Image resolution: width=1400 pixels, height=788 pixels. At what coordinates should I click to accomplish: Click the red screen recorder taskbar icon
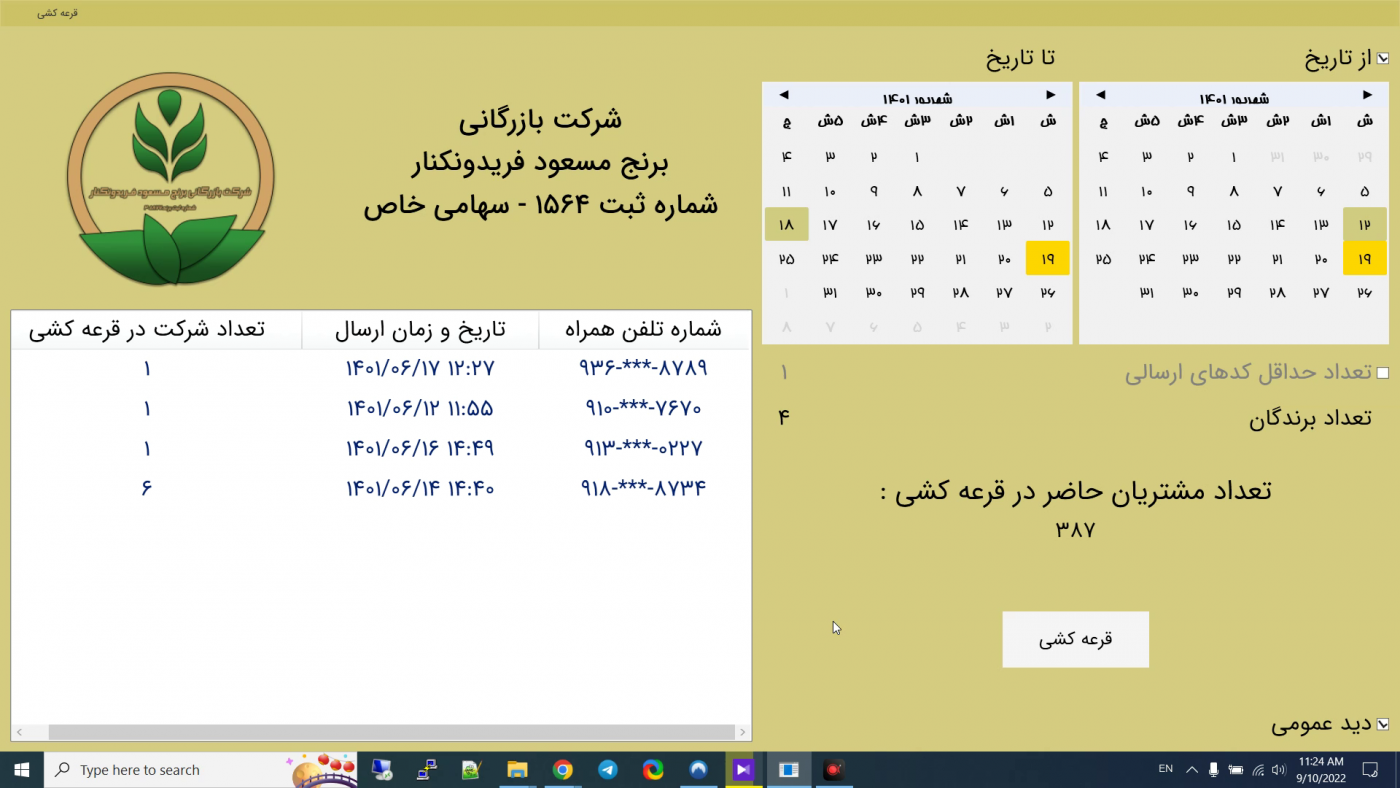[x=833, y=769]
